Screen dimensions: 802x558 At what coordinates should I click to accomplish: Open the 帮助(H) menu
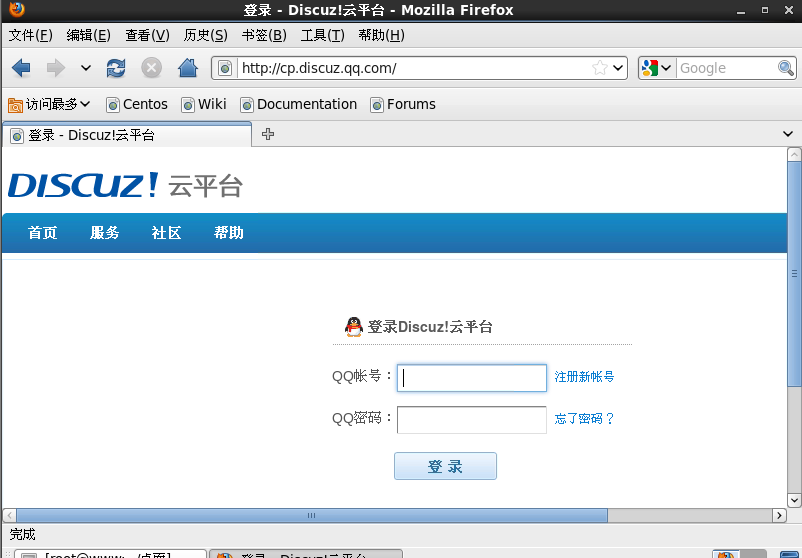click(381, 35)
